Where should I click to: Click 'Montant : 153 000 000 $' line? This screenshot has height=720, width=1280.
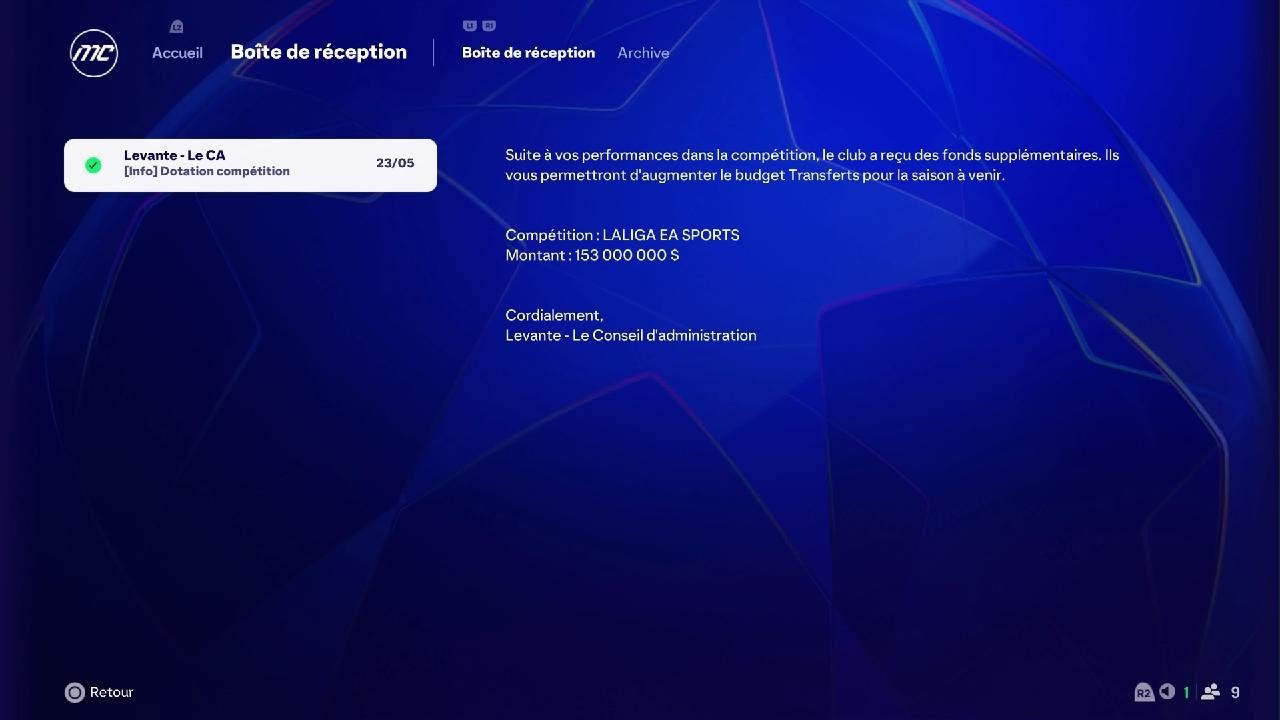click(592, 255)
